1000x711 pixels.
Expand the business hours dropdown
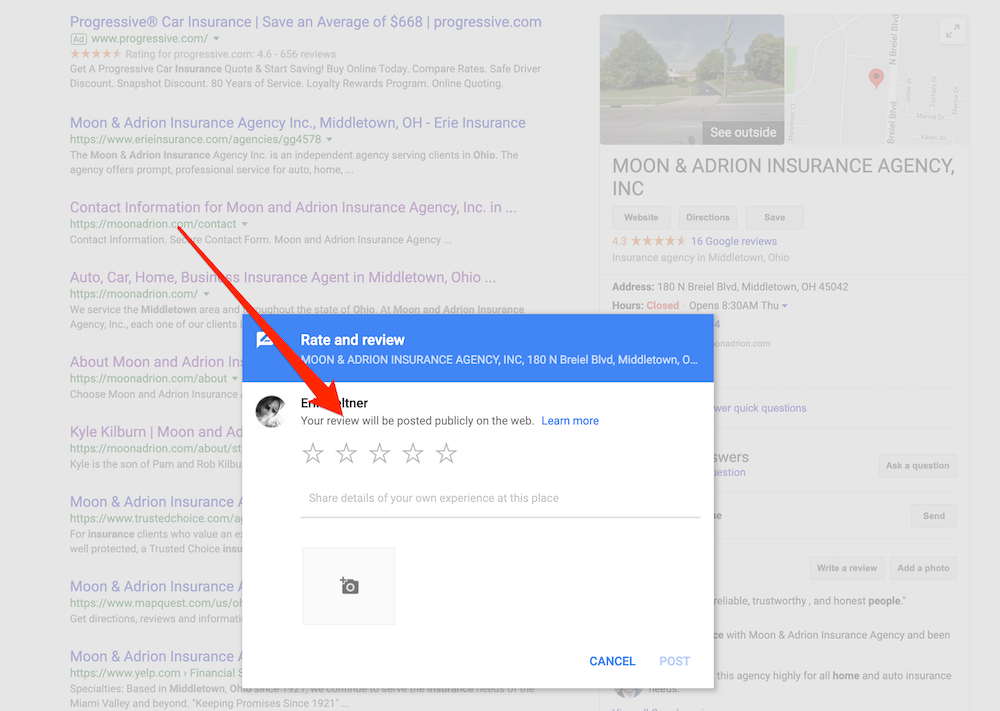[784, 306]
